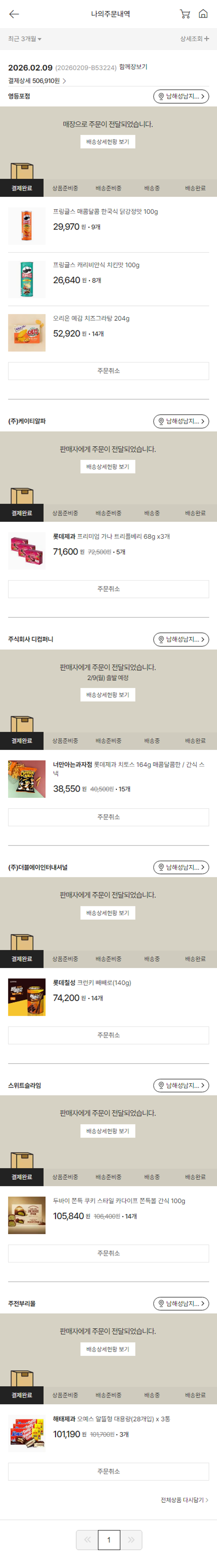Expand 결제상세 506,910원 chevron
The width and height of the screenshot is (217, 1568).
64,81
